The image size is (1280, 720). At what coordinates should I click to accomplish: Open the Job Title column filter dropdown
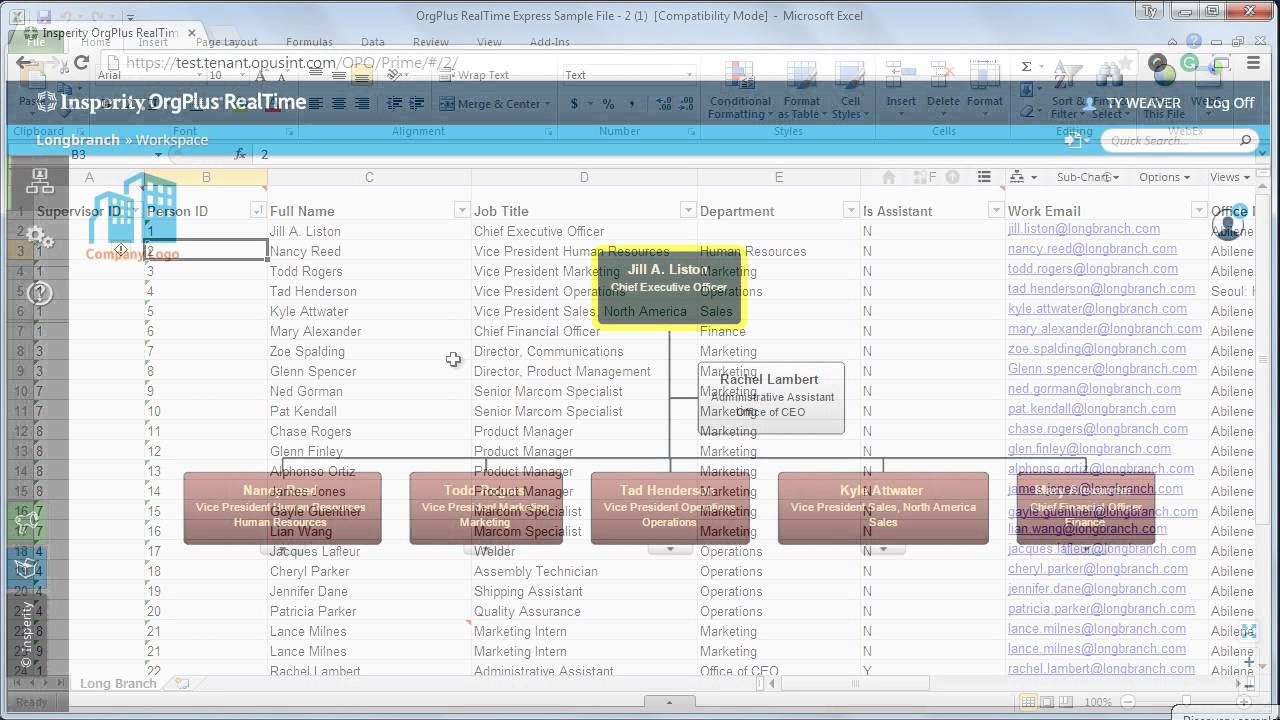[x=688, y=210]
